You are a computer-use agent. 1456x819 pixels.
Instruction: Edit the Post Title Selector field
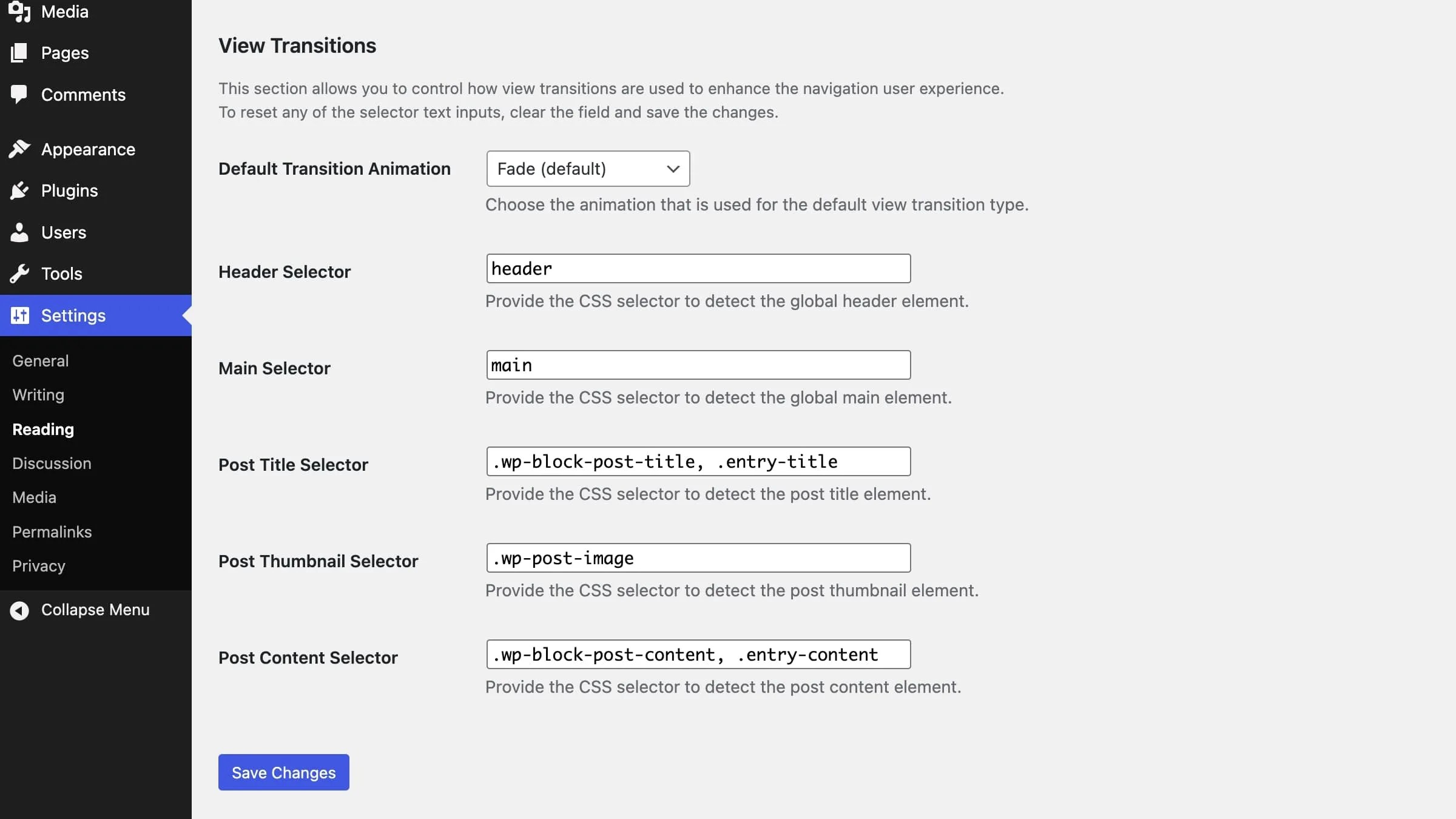(698, 462)
